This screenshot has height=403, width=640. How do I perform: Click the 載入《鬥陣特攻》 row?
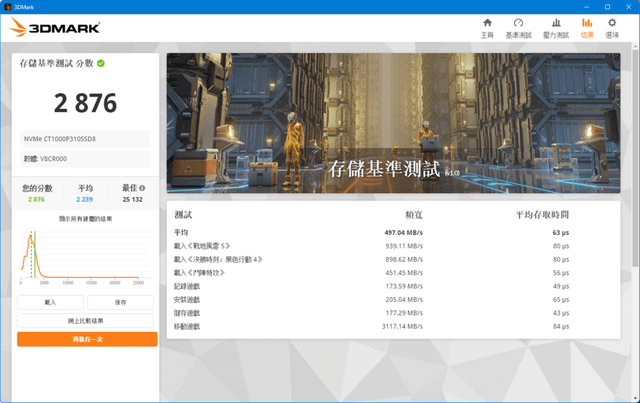click(371, 273)
